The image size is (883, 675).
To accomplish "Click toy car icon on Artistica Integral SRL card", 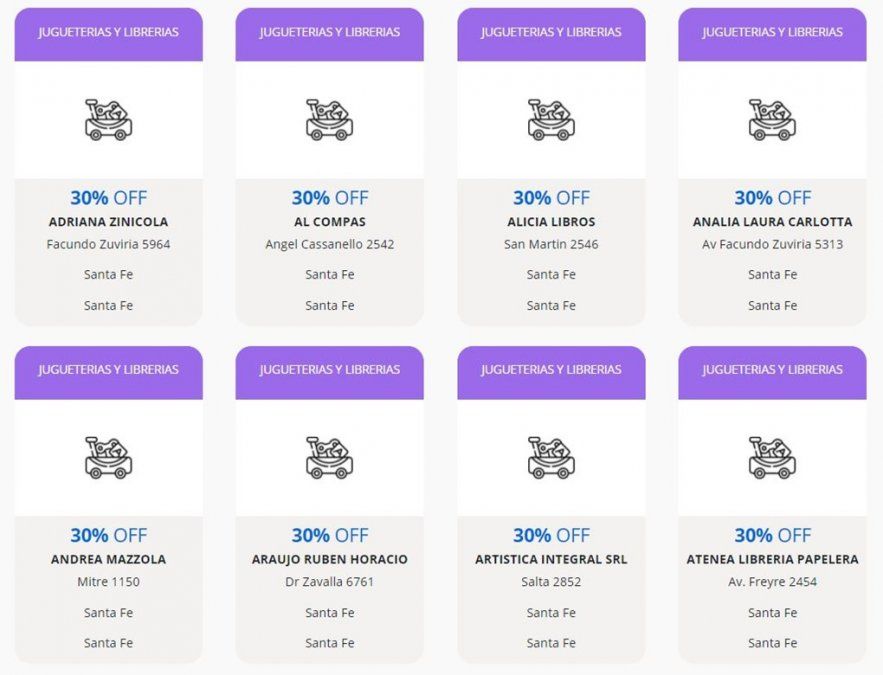I will coord(551,458).
